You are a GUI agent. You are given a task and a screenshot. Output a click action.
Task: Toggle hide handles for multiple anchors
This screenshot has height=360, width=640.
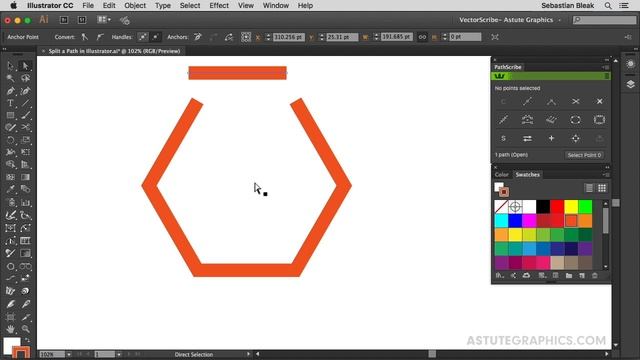click(156, 37)
